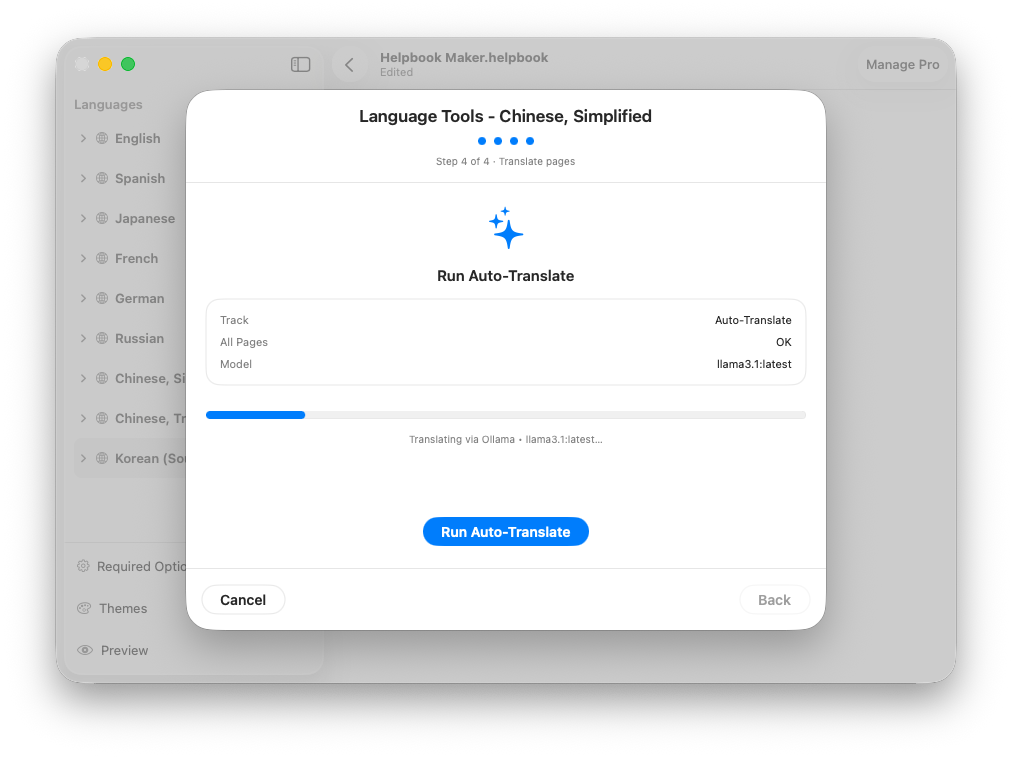Click the Manage Pro button
Viewport: 1012px width, 757px height.
[x=902, y=64]
